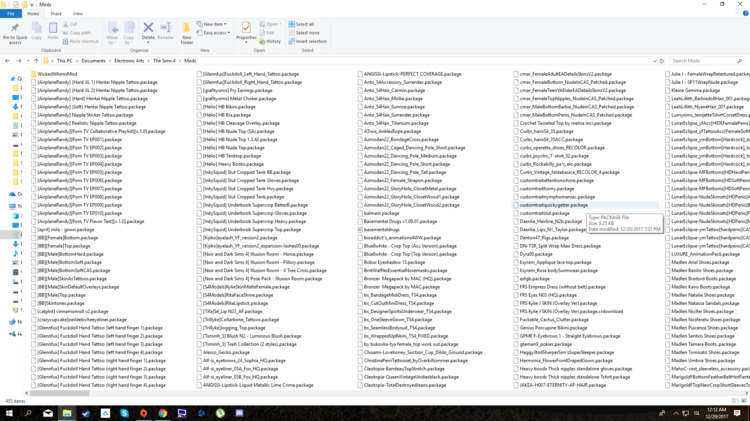Open Explorer Help question mark icon
This screenshot has height=421, width=750.
[745, 13]
